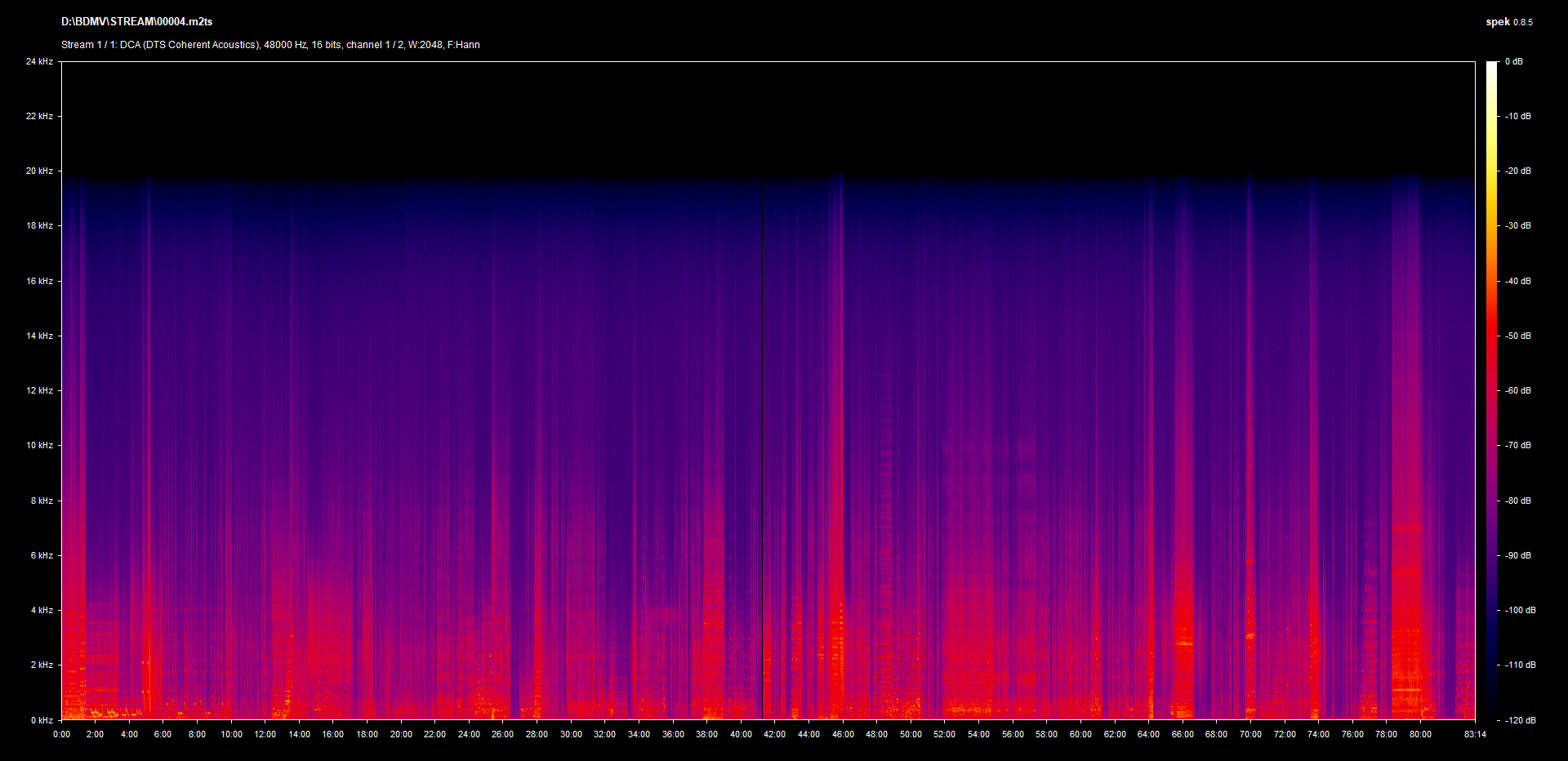
Task: Click the black region above 20 kHz in spectrogram
Action: coord(768,114)
